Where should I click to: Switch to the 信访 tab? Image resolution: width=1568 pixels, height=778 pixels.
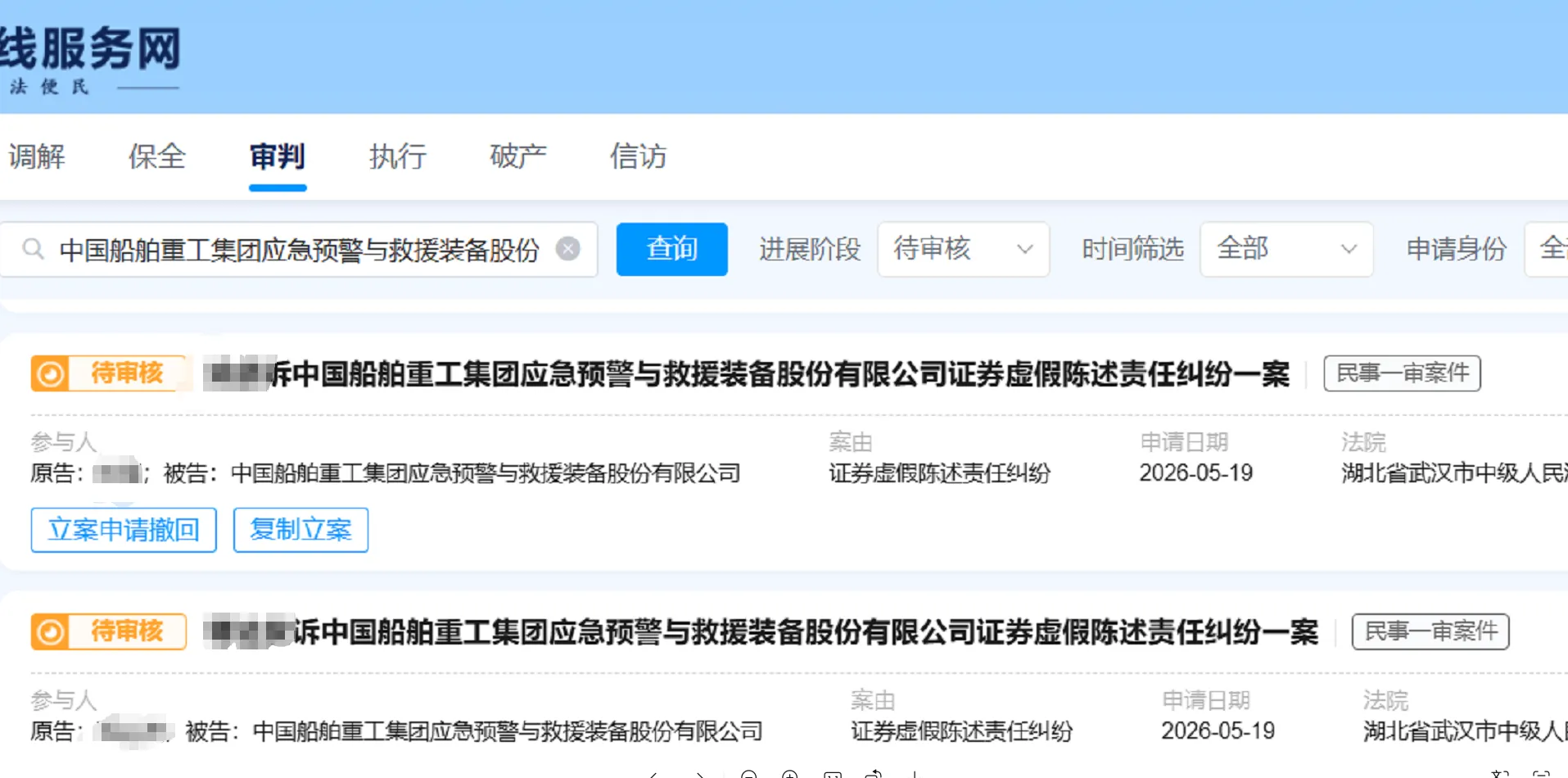pos(639,156)
